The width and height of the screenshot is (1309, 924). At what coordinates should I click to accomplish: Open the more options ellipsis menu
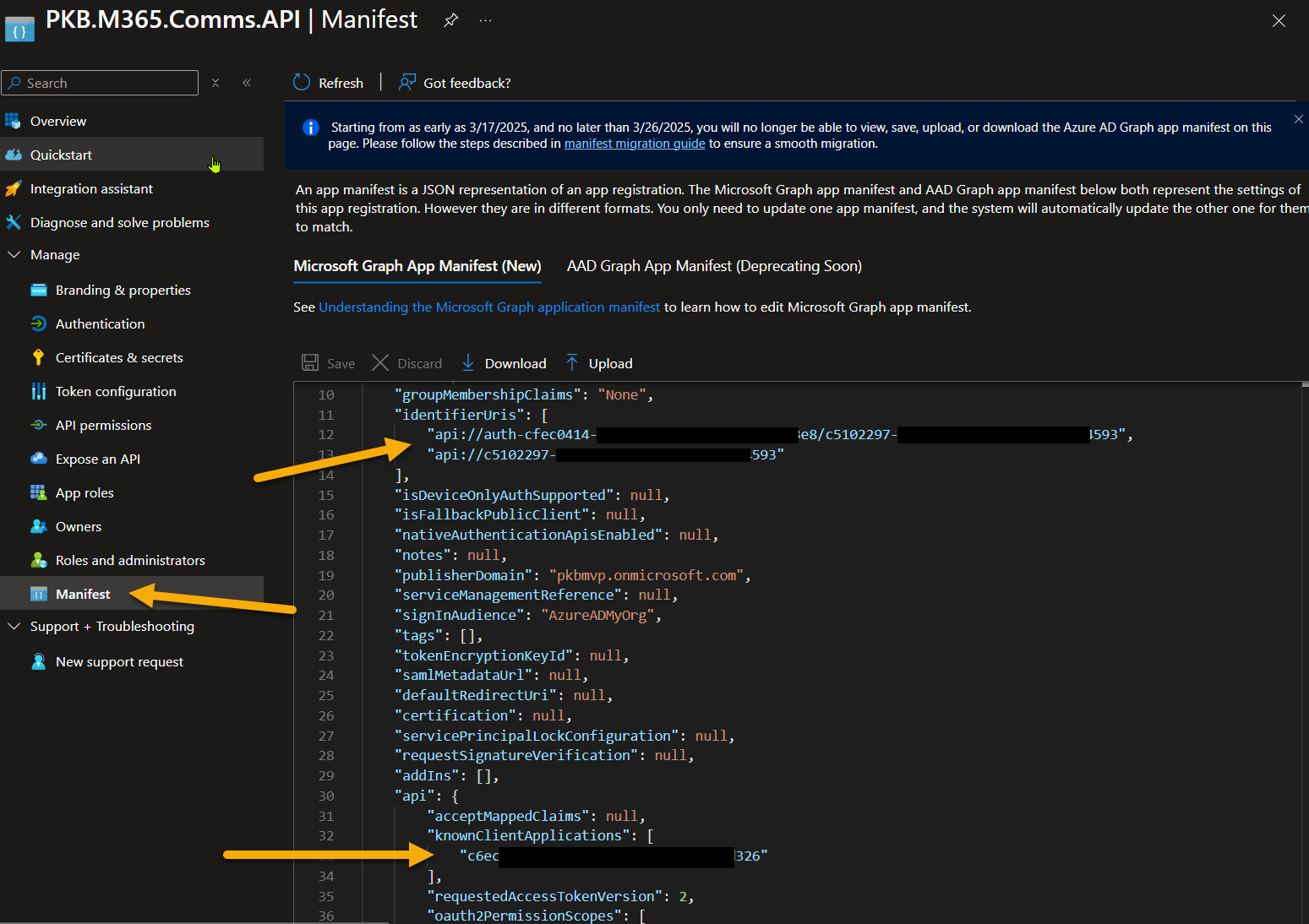485,20
